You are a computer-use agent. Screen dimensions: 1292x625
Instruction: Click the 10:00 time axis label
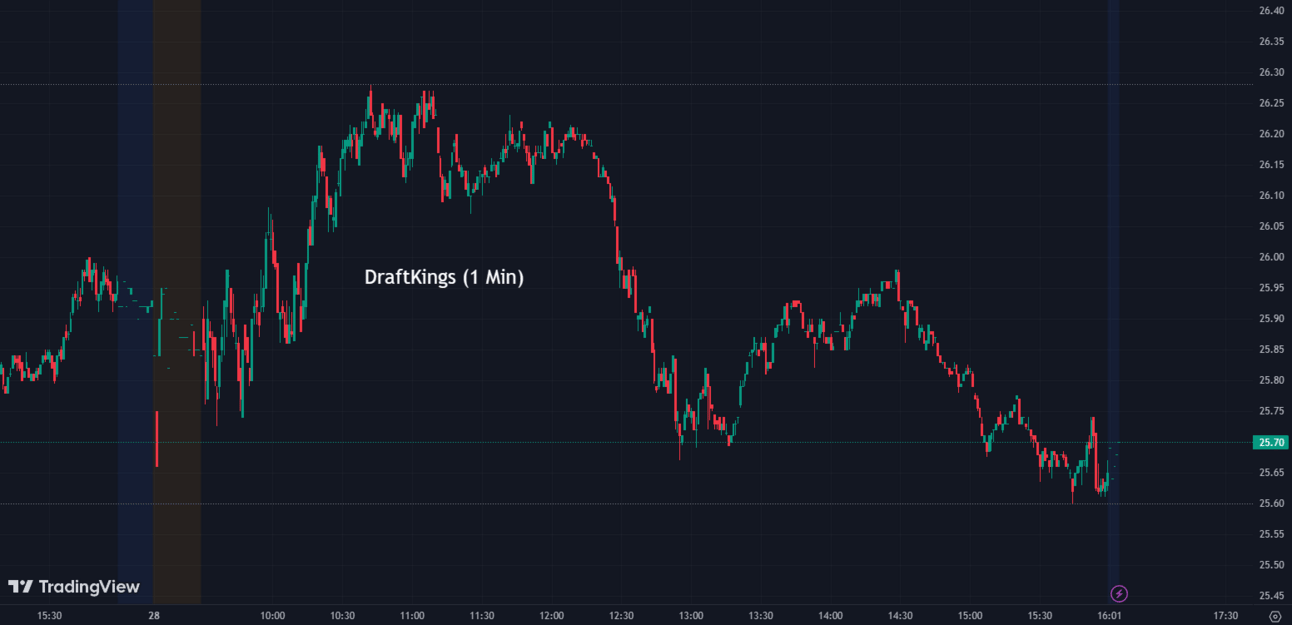272,616
